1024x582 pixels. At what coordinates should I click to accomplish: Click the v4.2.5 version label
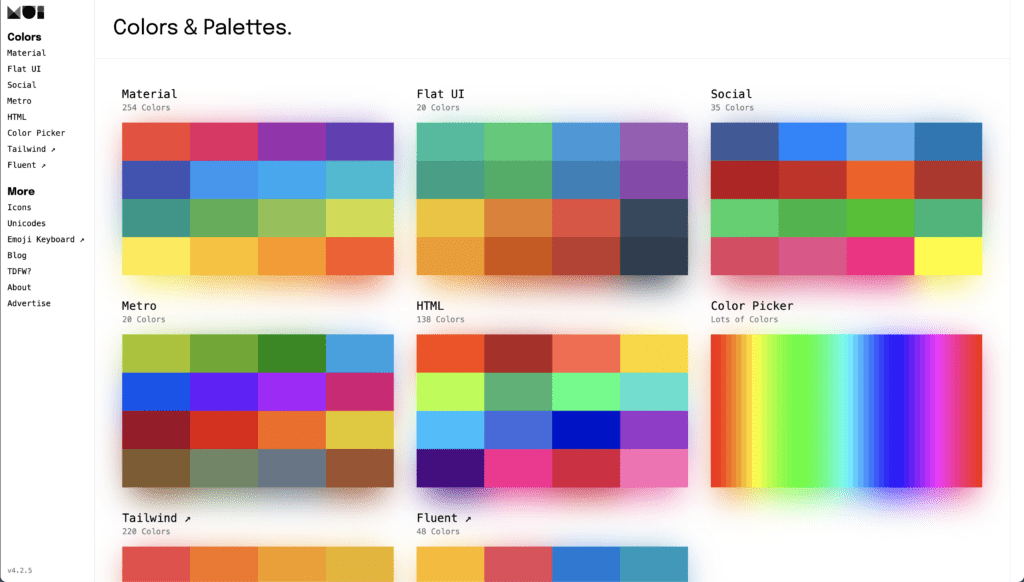tap(20, 568)
